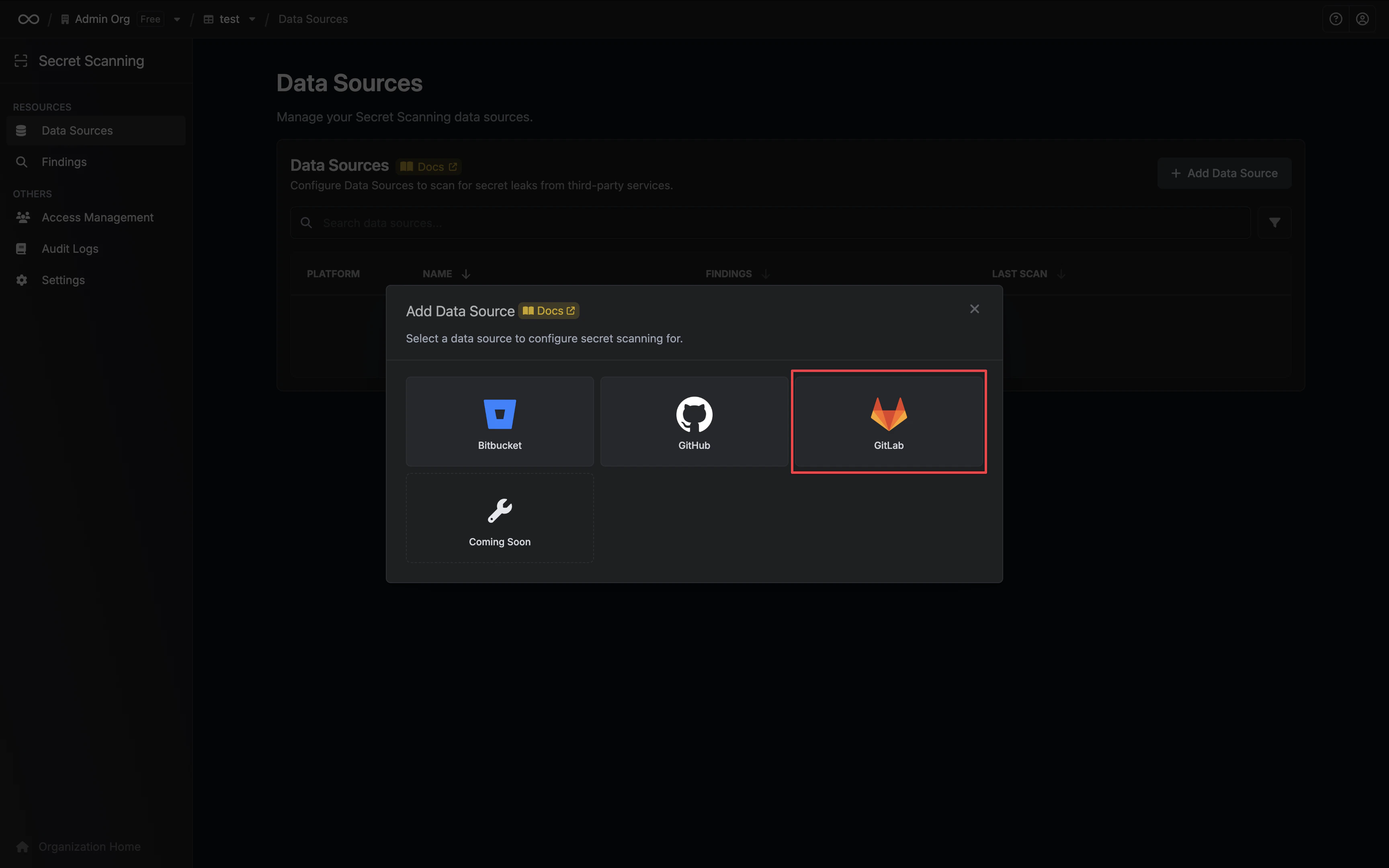Select the Bitbucket data source card
Viewport: 1389px width, 868px height.
(499, 422)
